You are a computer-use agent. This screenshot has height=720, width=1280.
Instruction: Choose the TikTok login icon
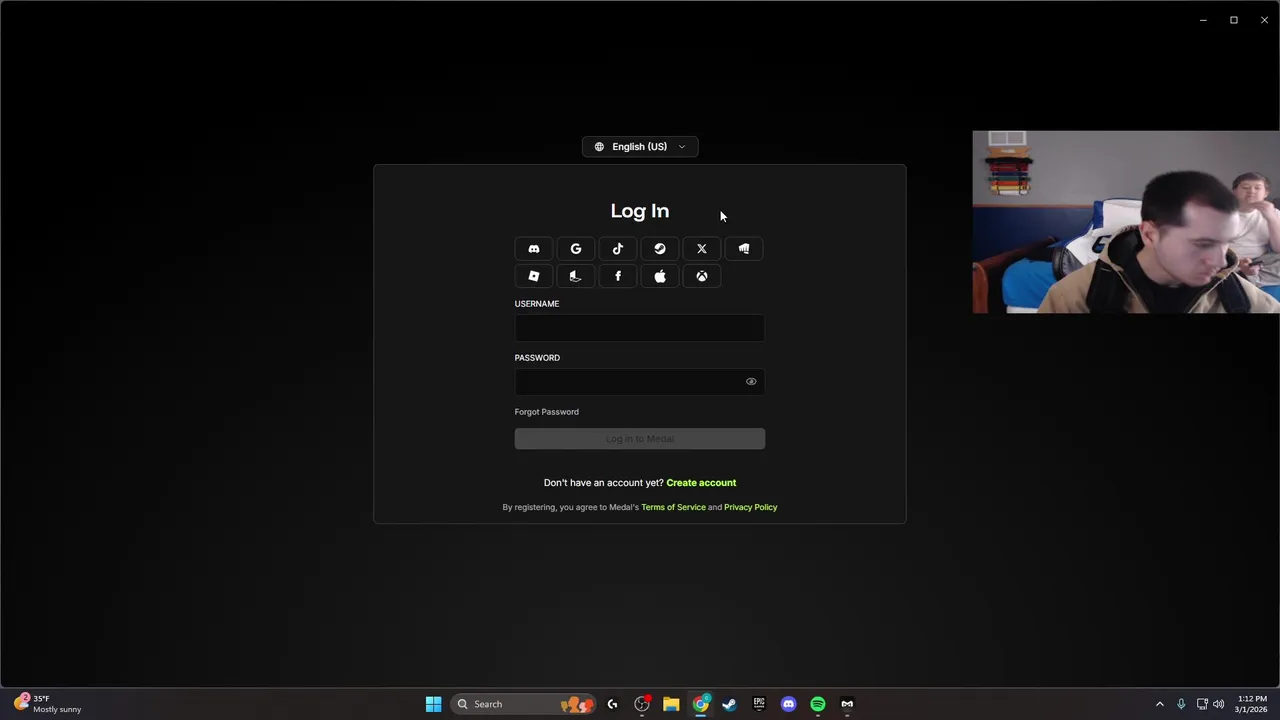[x=618, y=249]
